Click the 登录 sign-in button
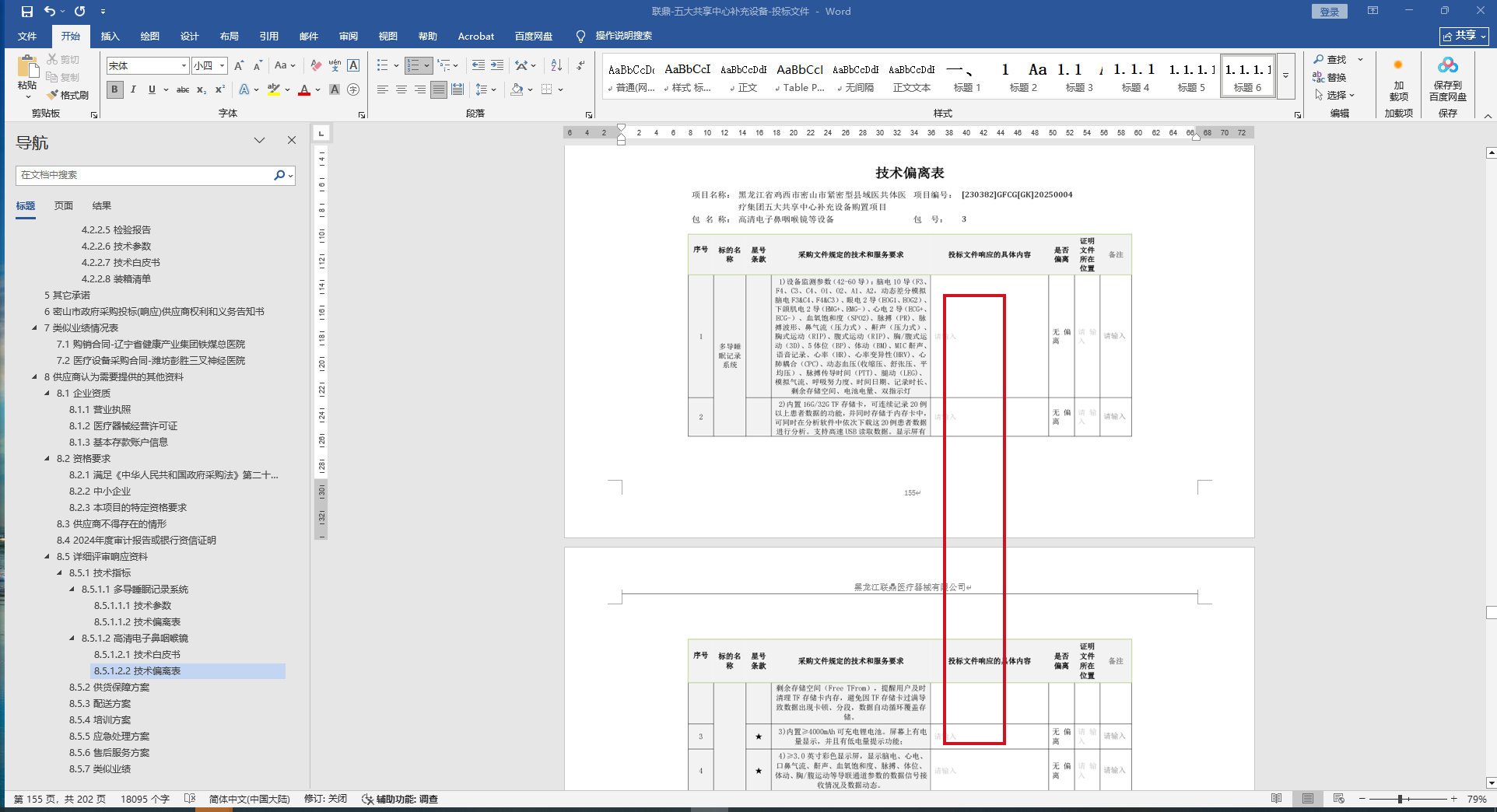The width and height of the screenshot is (1497, 812). tap(1330, 12)
